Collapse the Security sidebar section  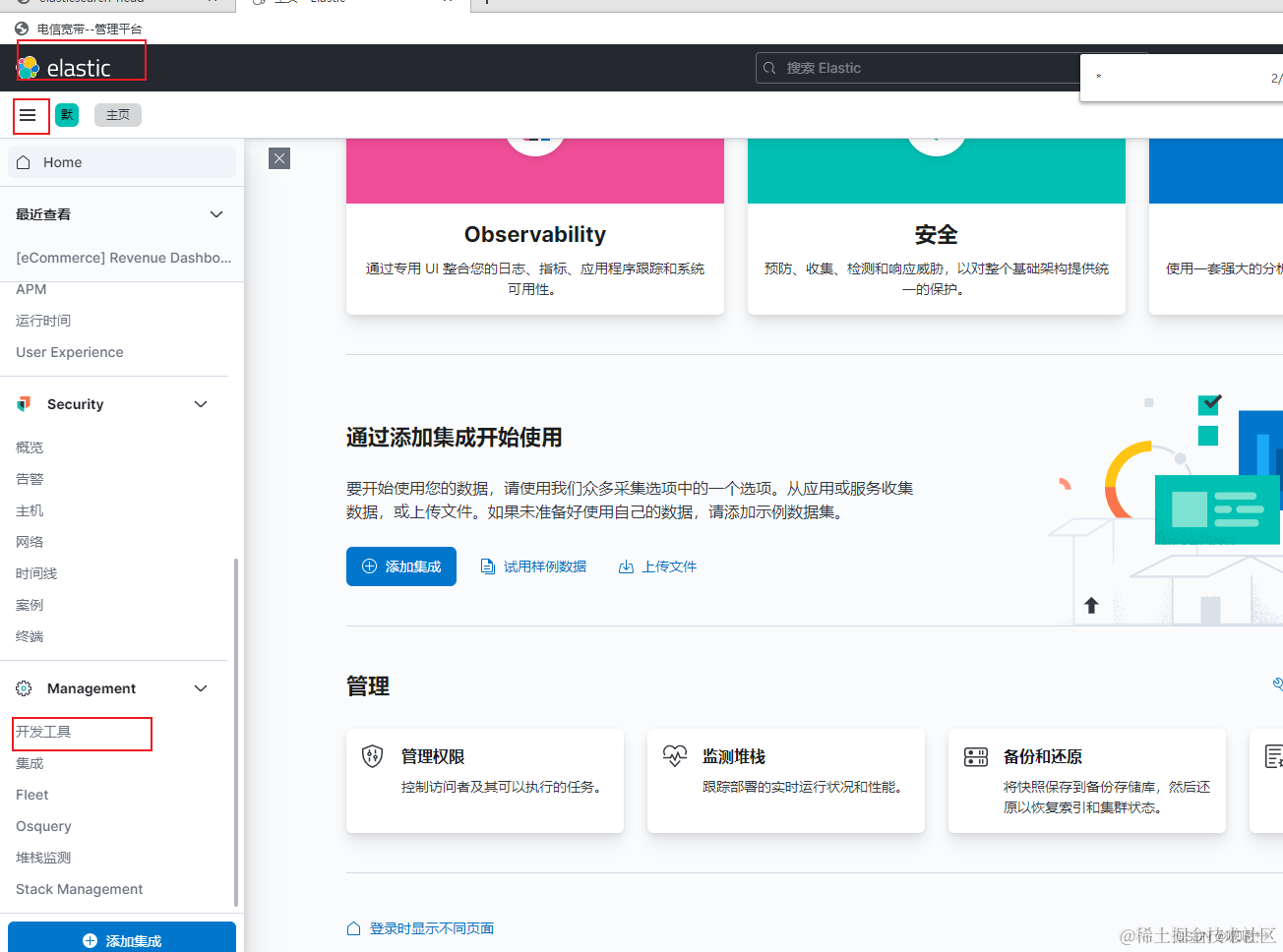201,403
